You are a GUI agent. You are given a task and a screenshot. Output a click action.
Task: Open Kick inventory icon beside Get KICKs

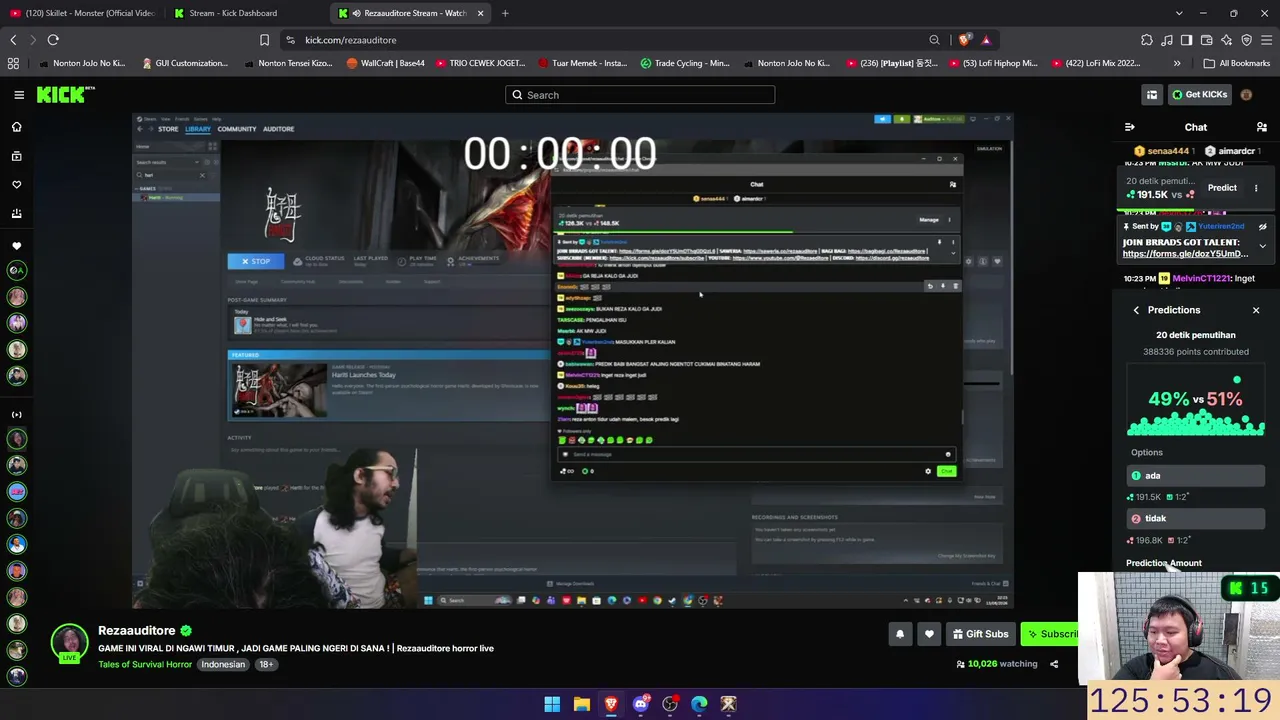click(x=1152, y=95)
